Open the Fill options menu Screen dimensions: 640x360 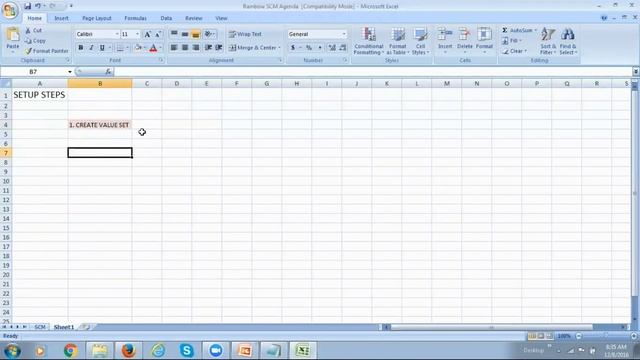(x=512, y=41)
